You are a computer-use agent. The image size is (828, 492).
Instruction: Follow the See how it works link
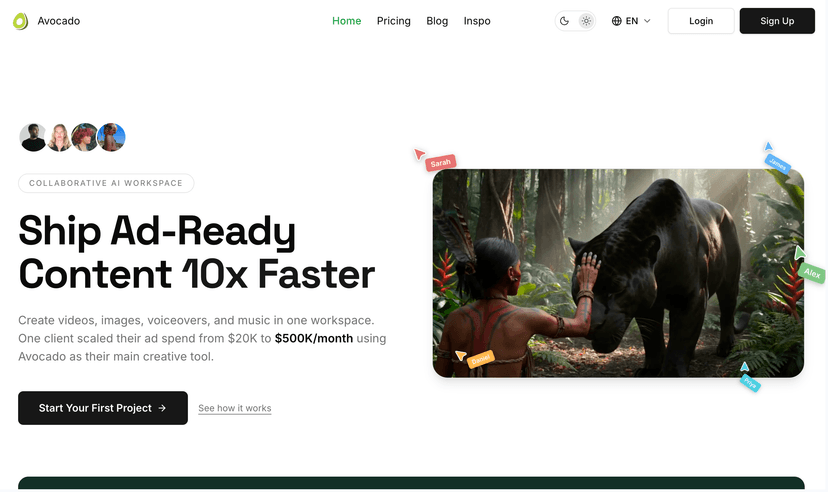tap(235, 408)
